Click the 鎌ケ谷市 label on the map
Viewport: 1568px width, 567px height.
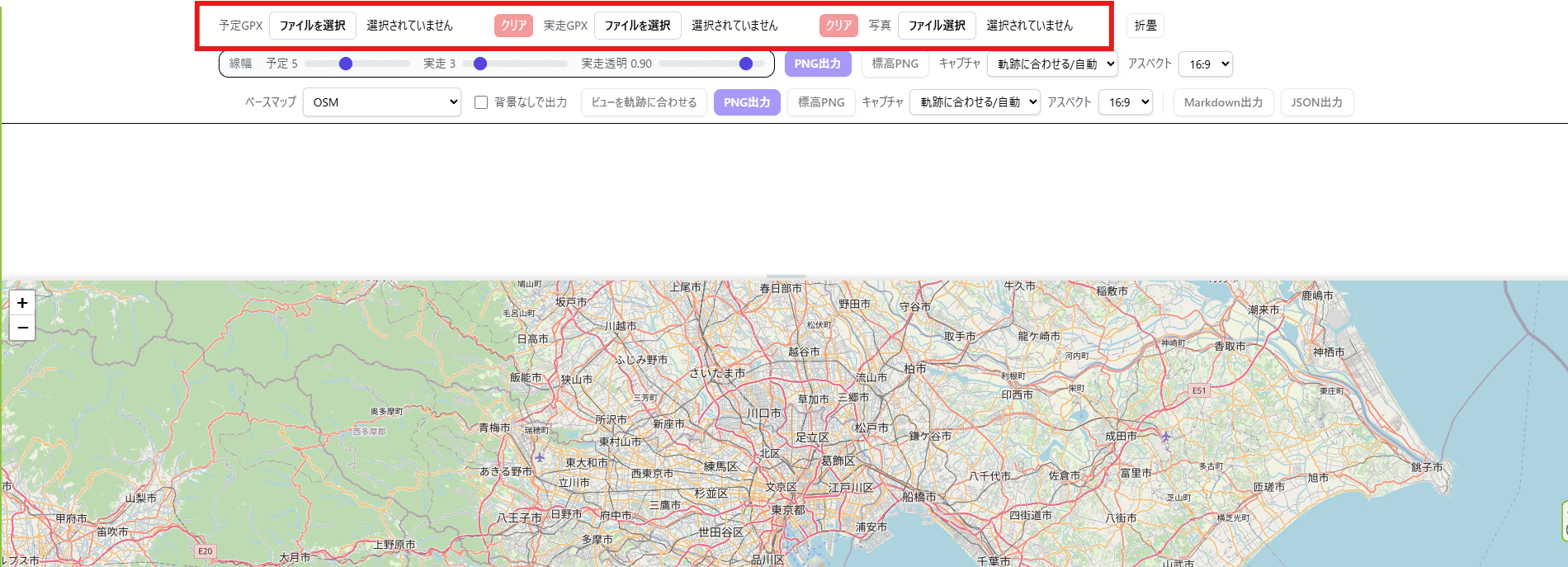click(x=930, y=436)
